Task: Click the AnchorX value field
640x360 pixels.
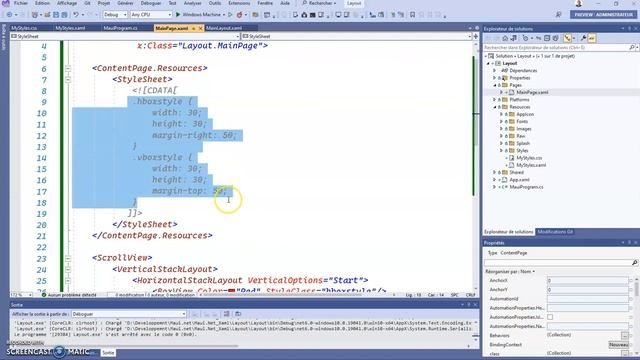Action: 587,280
